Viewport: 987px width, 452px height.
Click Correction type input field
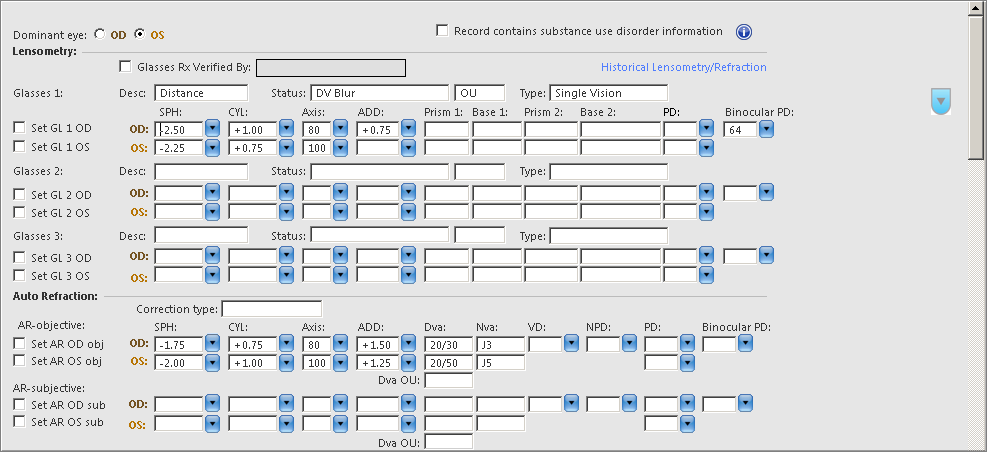click(271, 309)
